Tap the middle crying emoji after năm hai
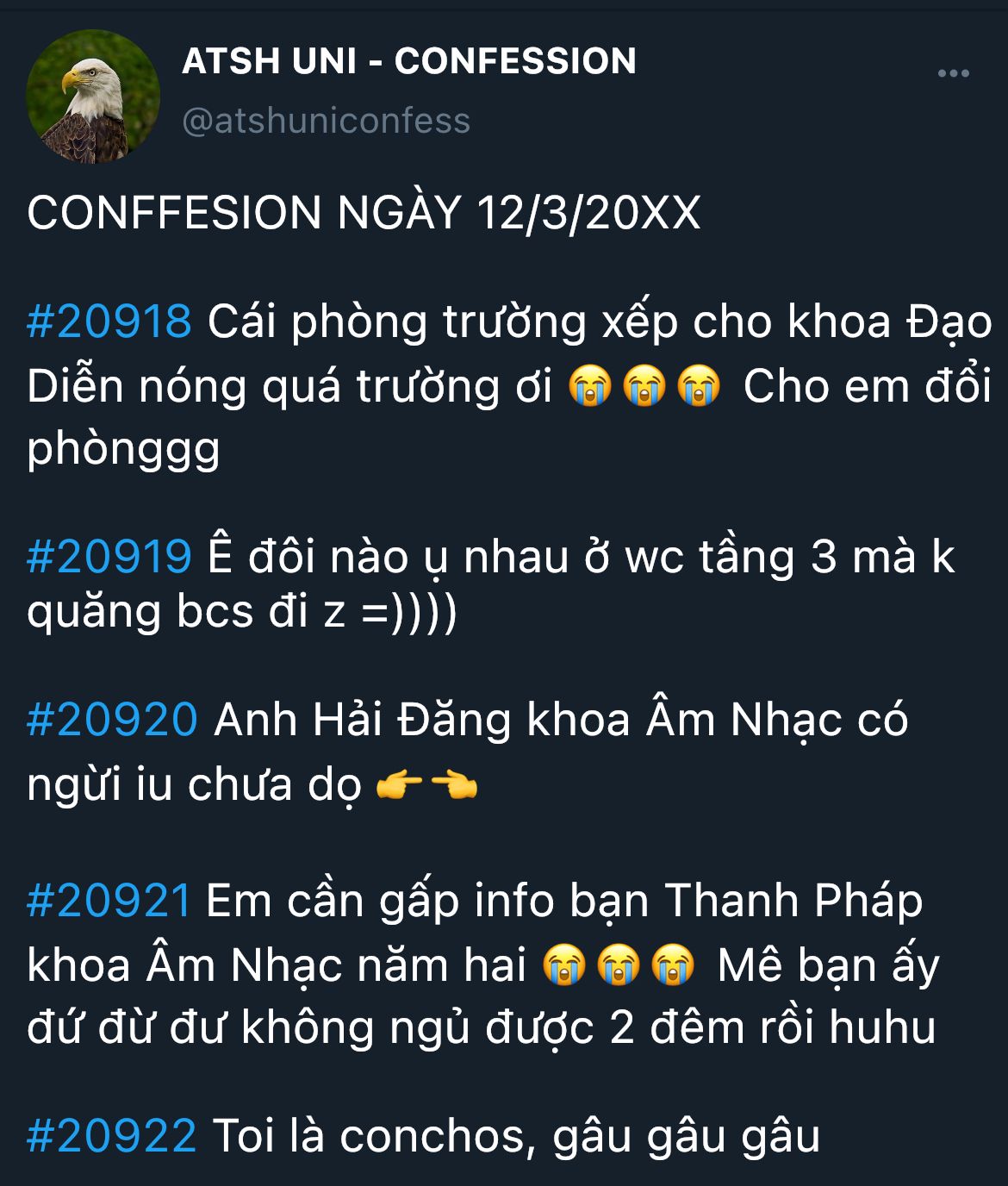Screen dimensions: 1008x1186 [x=619, y=965]
